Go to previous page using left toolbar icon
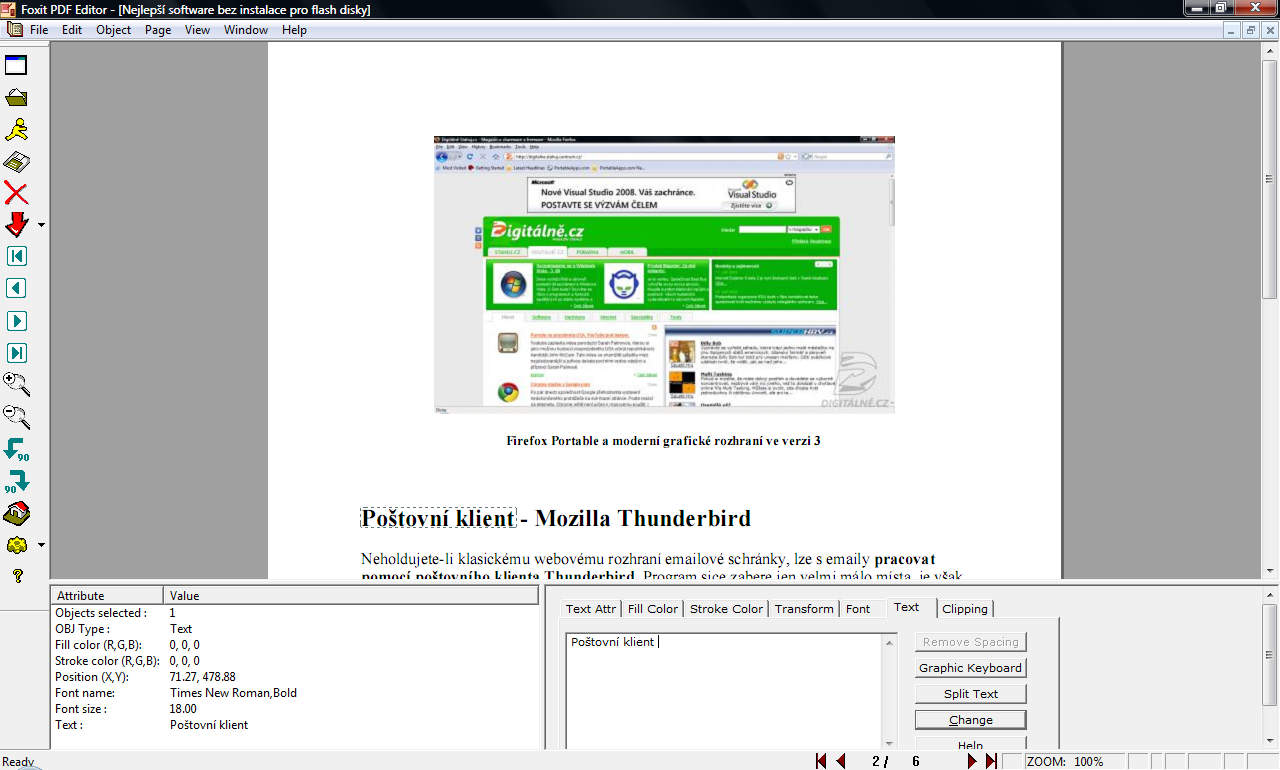Screen dimensions: 1280x770 point(16,289)
